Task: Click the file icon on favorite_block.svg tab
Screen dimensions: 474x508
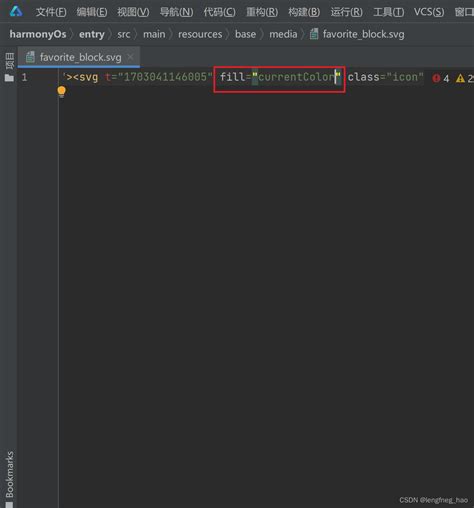Action: [x=30, y=57]
